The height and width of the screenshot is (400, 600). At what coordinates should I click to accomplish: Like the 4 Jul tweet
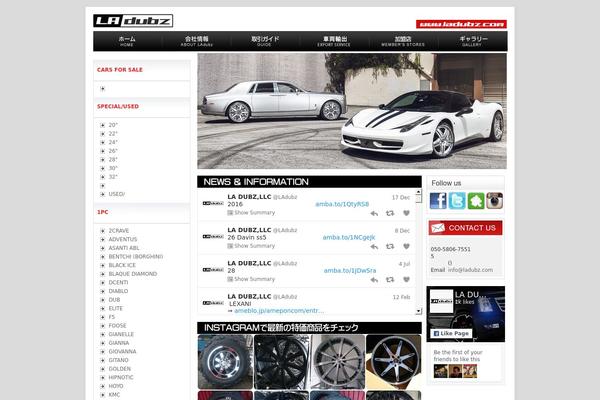point(406,280)
